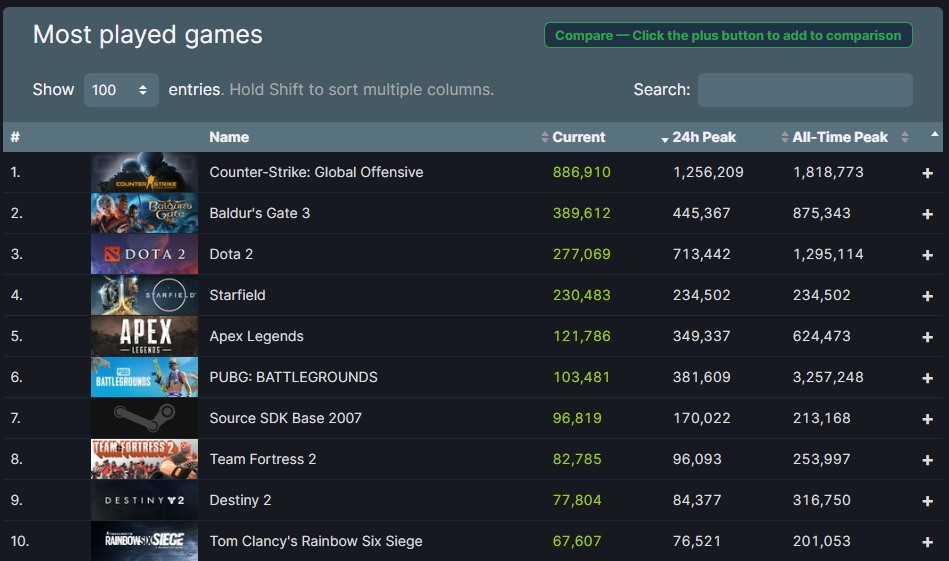The width and height of the screenshot is (949, 561).
Task: Add Dota 2 to comparison list
Action: click(927, 255)
